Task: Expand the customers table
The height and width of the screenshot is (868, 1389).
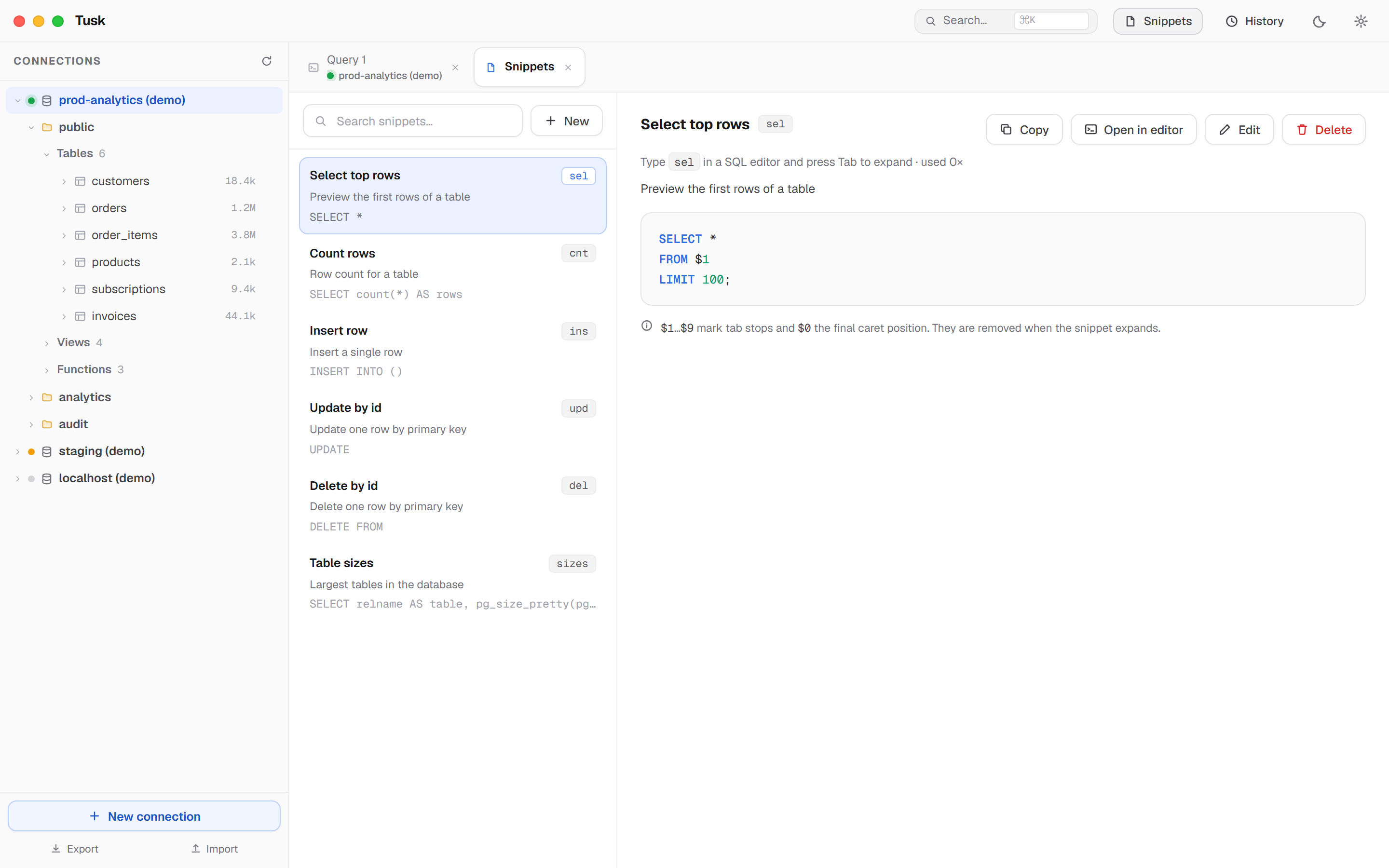Action: click(64, 181)
